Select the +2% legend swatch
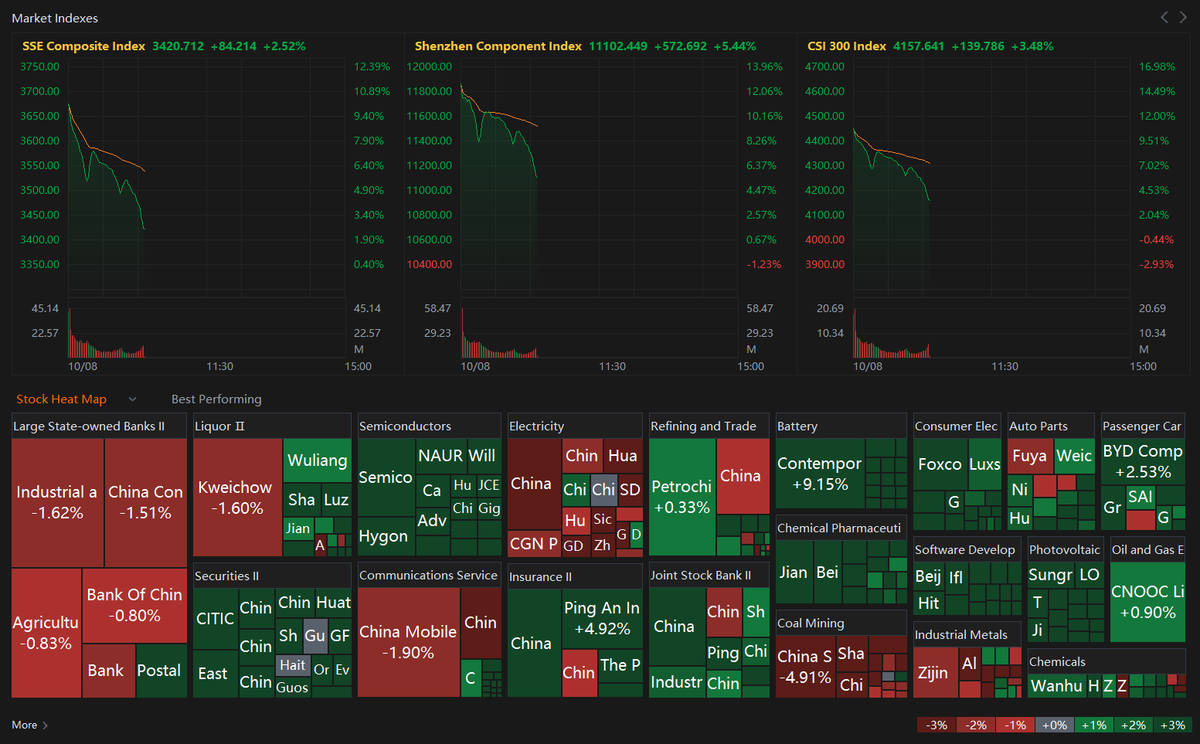 (1132, 725)
